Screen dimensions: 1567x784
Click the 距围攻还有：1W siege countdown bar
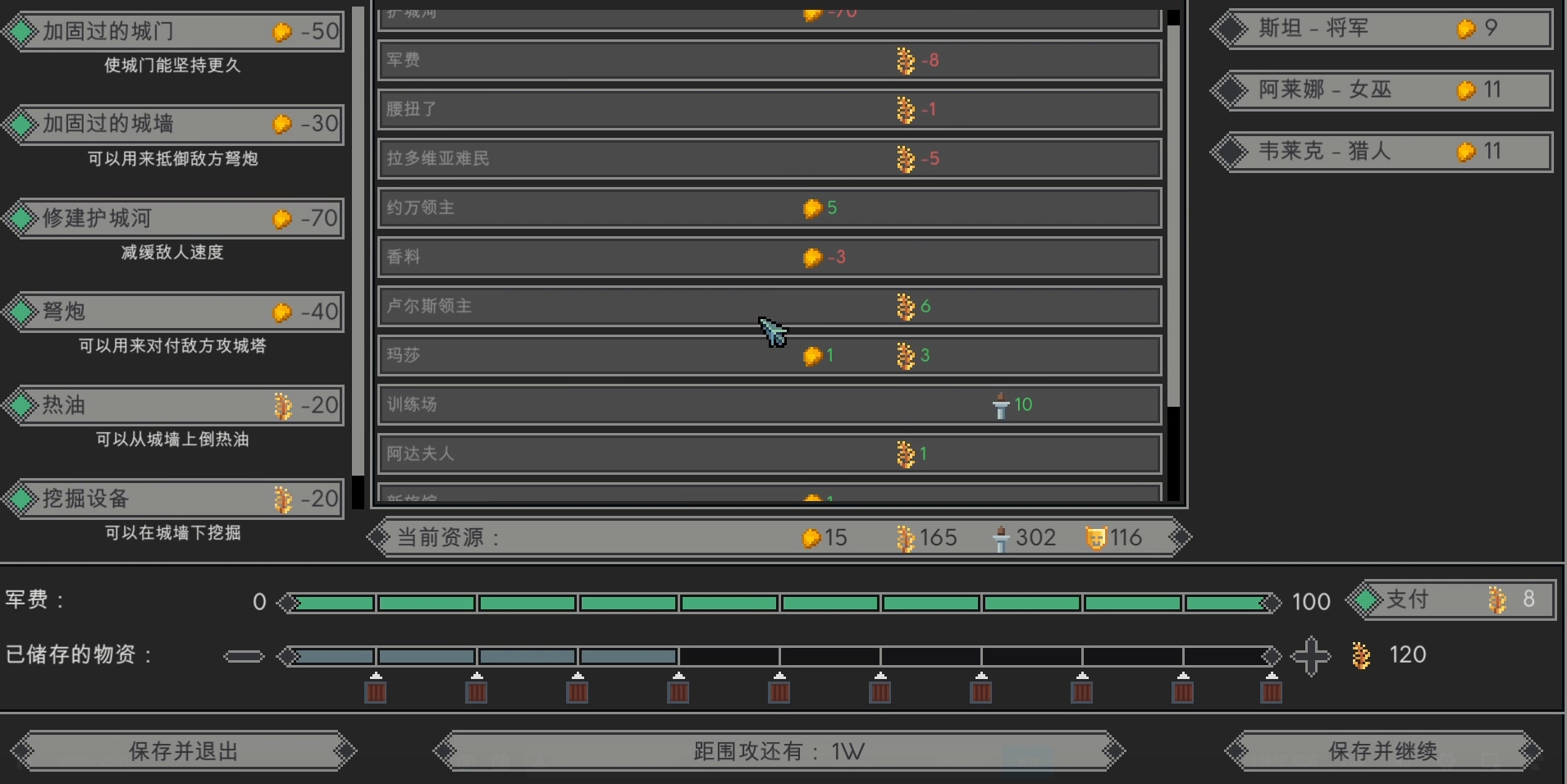[x=779, y=751]
